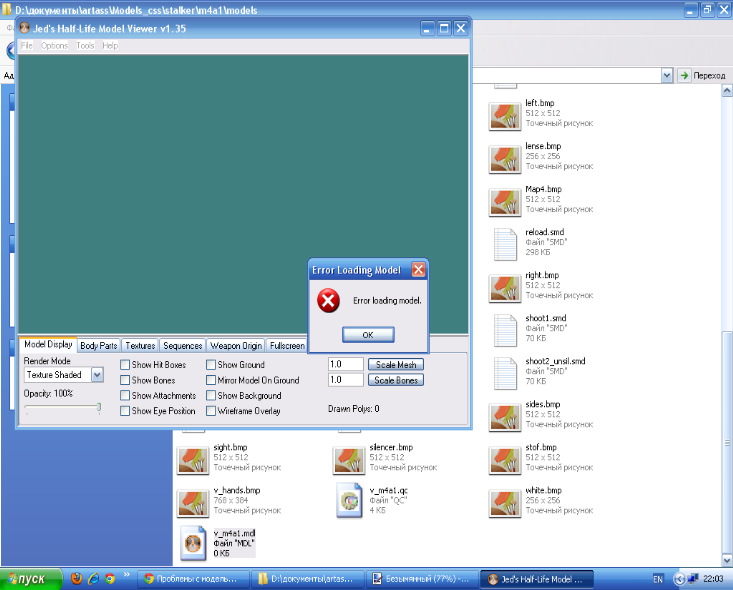Click the v_m4a1.mdl file icon
Screen dimensions: 733x590
pos(192,542)
